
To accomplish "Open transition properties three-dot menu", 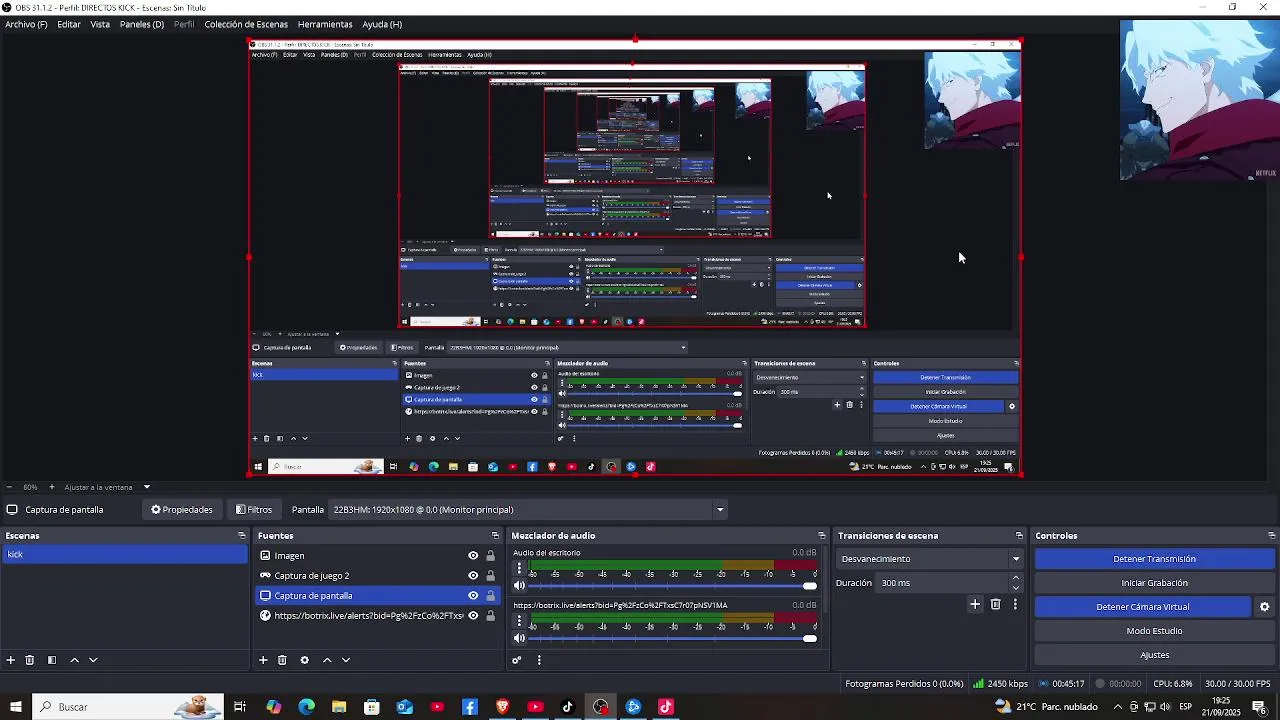I will [1015, 604].
